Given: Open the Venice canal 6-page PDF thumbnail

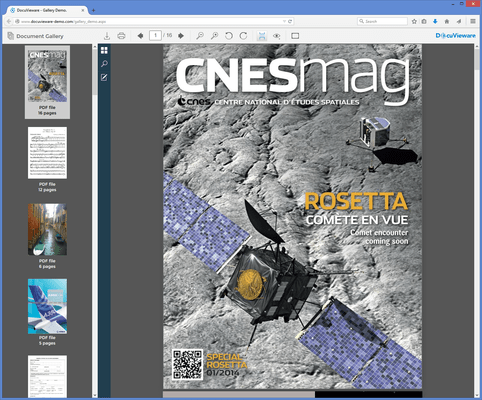Looking at the screenshot, I should tap(47, 230).
